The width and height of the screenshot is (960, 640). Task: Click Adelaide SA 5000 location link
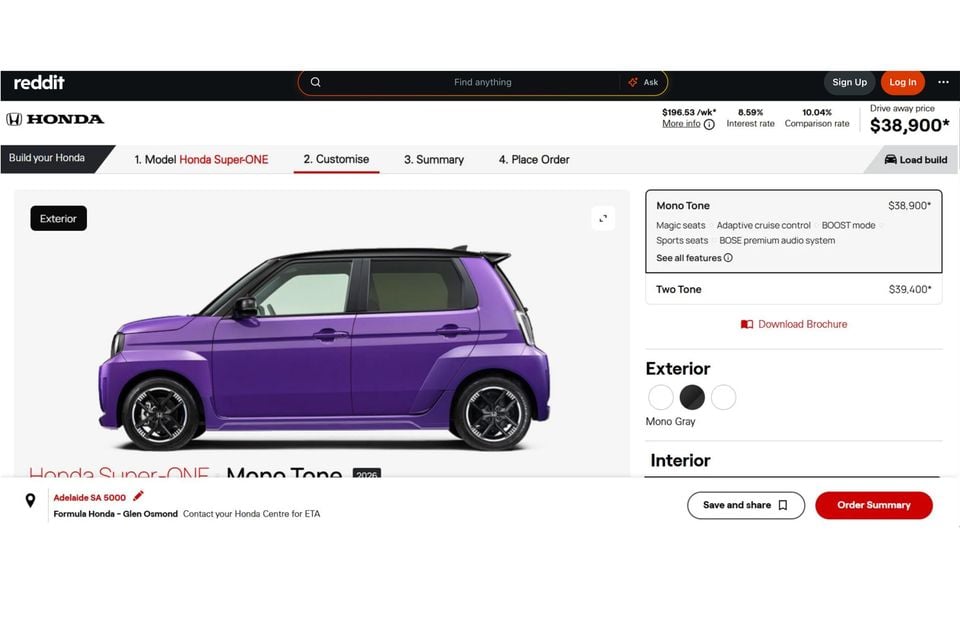coord(89,498)
